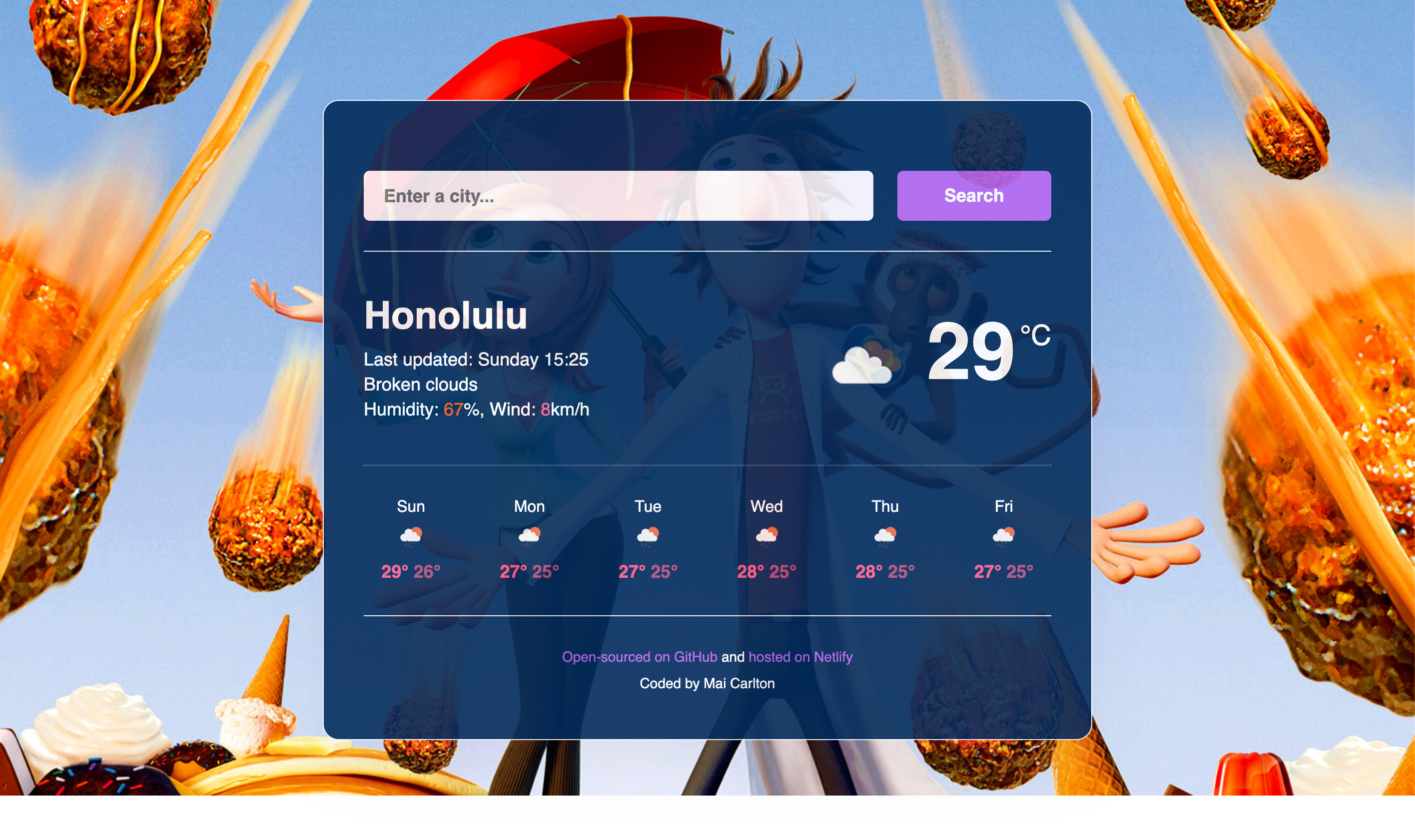Click the Friday forecast weather icon
This screenshot has height=840, width=1415.
click(x=1003, y=535)
